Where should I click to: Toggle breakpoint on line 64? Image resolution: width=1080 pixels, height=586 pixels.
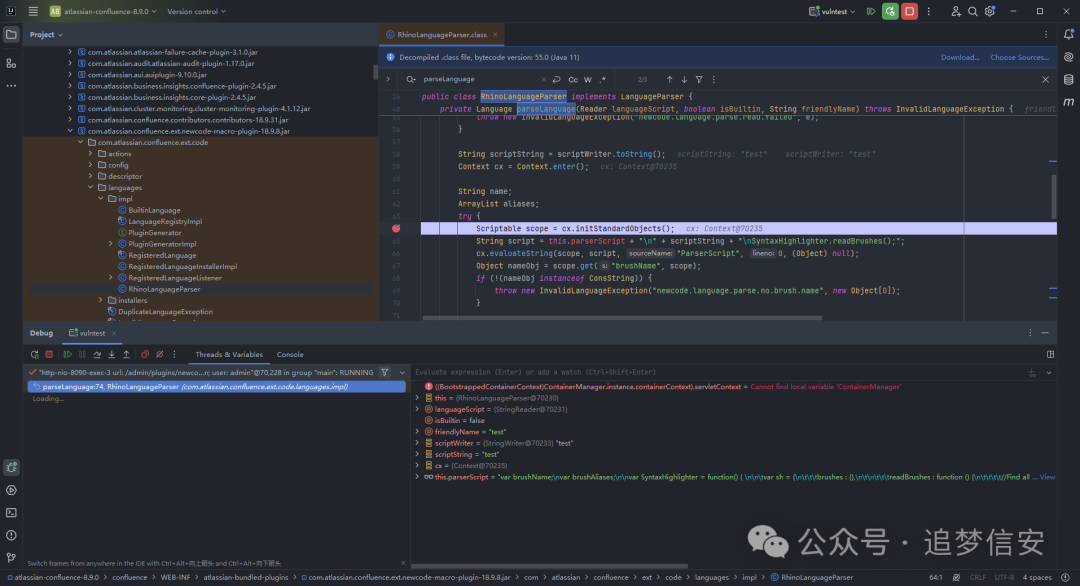pyautogui.click(x=396, y=229)
